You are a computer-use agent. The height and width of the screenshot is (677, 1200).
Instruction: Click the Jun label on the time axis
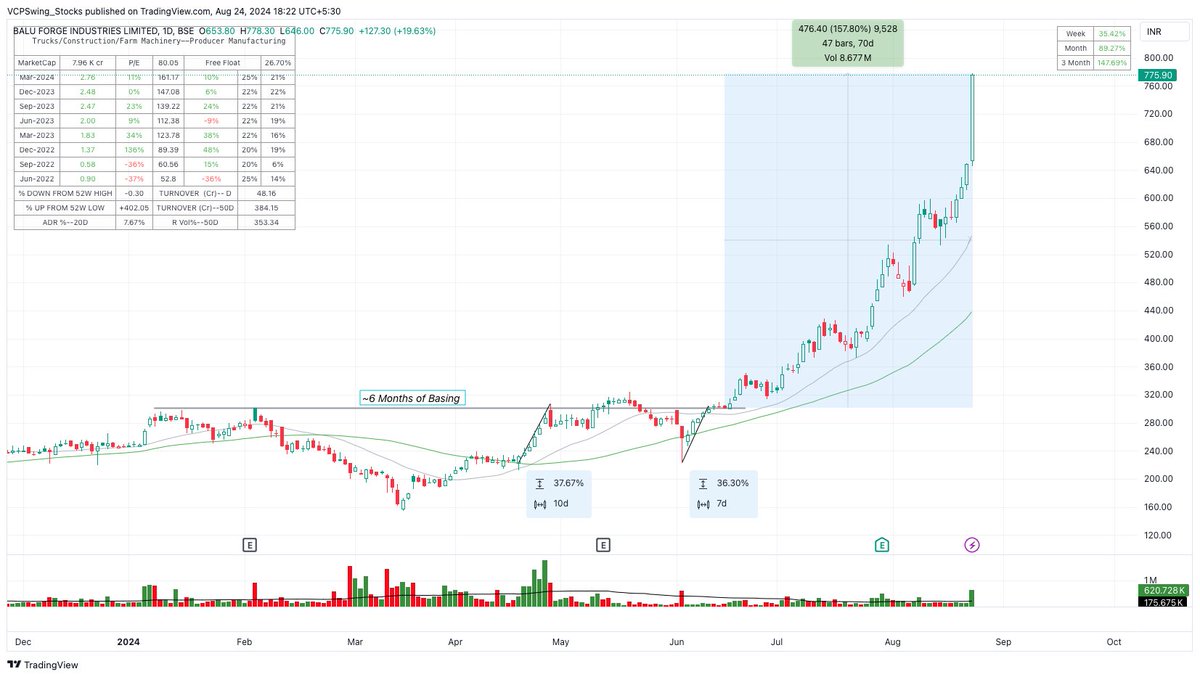coord(677,641)
